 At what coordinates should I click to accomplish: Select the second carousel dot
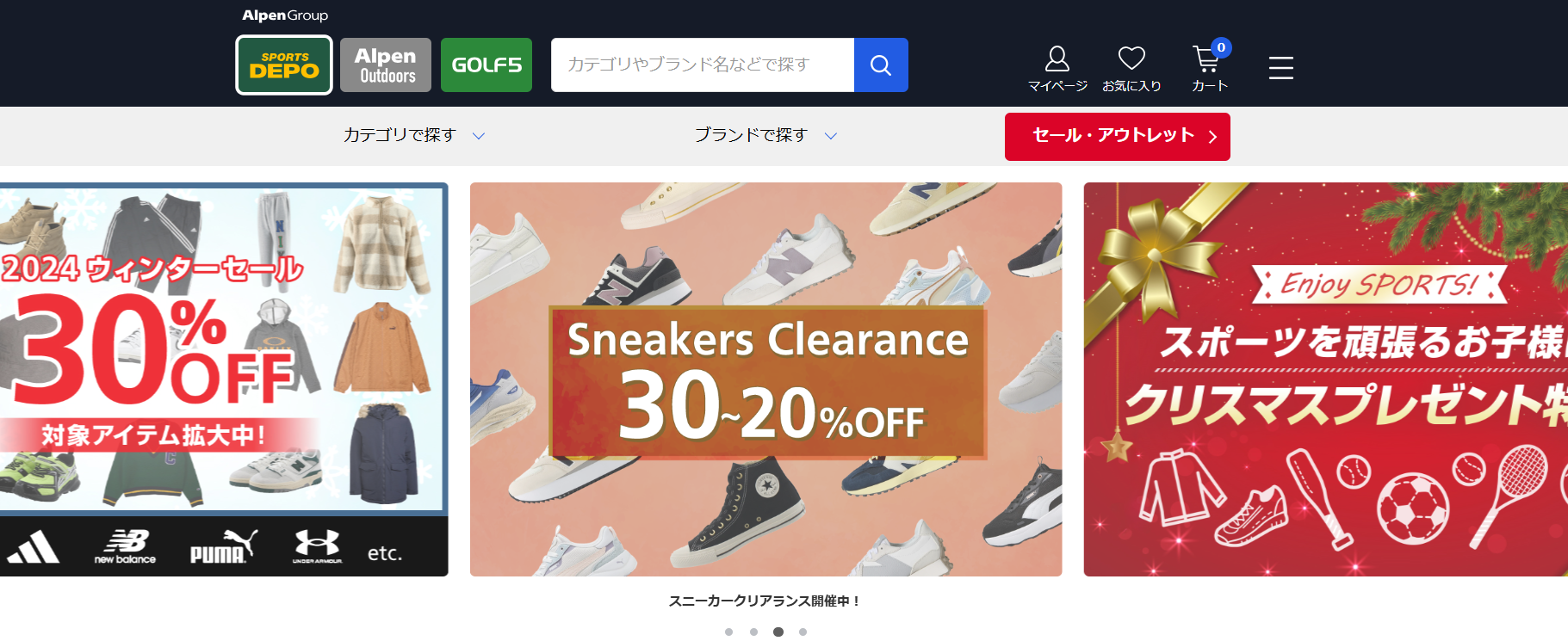pos(753,632)
